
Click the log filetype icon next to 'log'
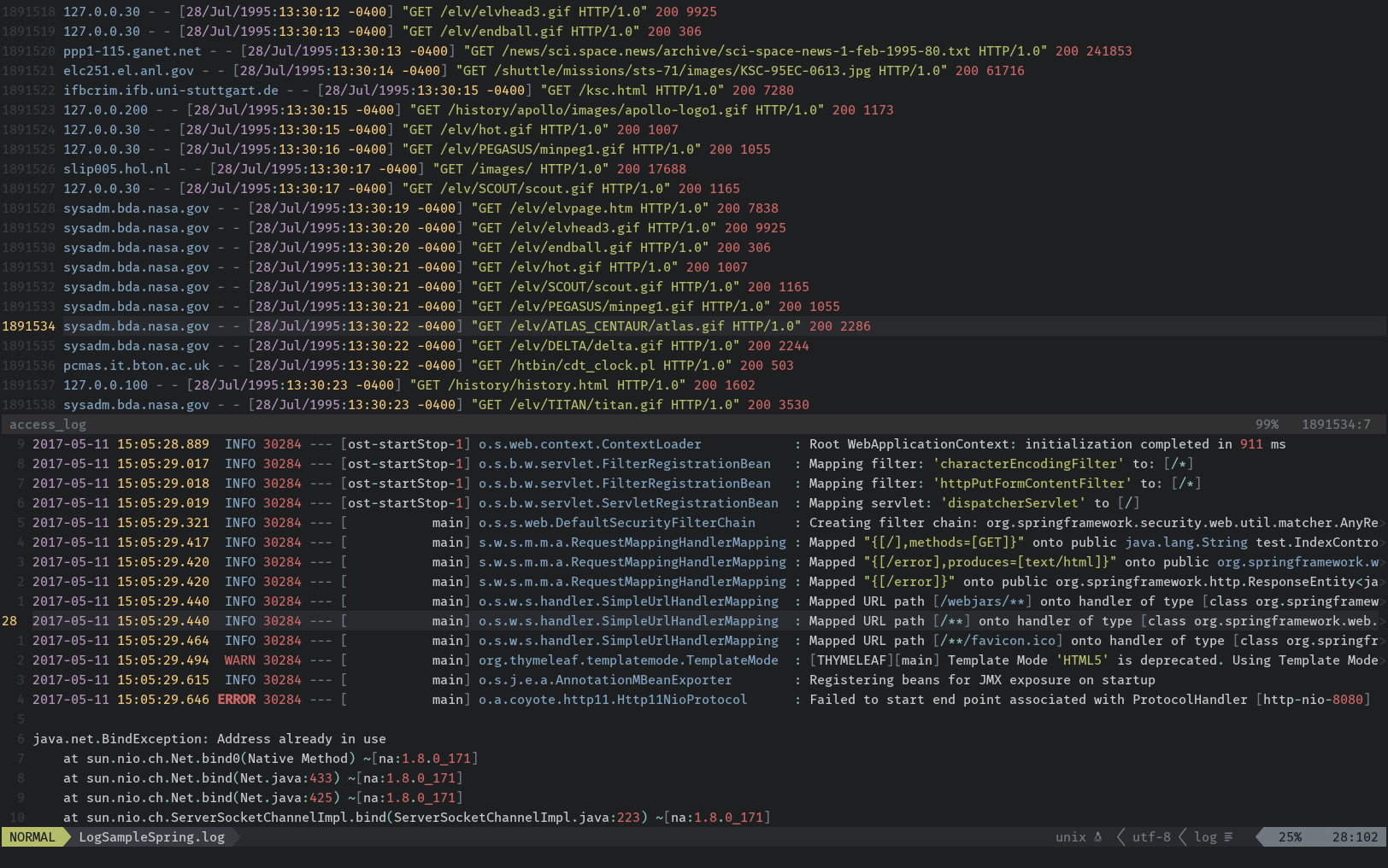pos(1229,837)
